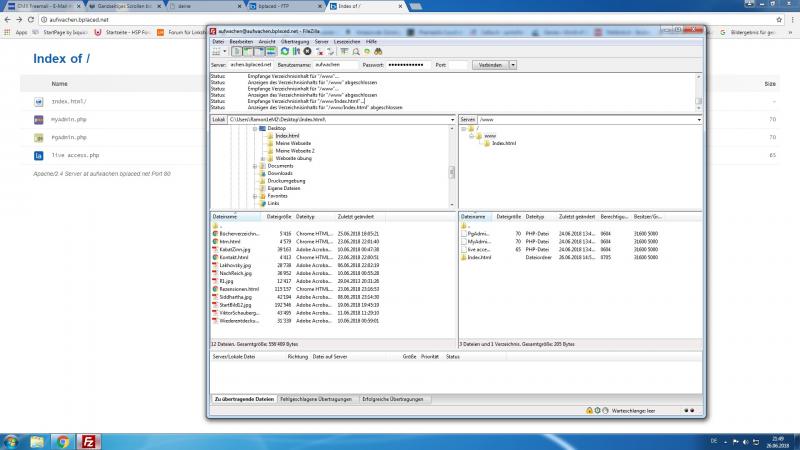Viewport: 800px width, 450px height.
Task: Click the Verbinden button
Action: pos(490,64)
